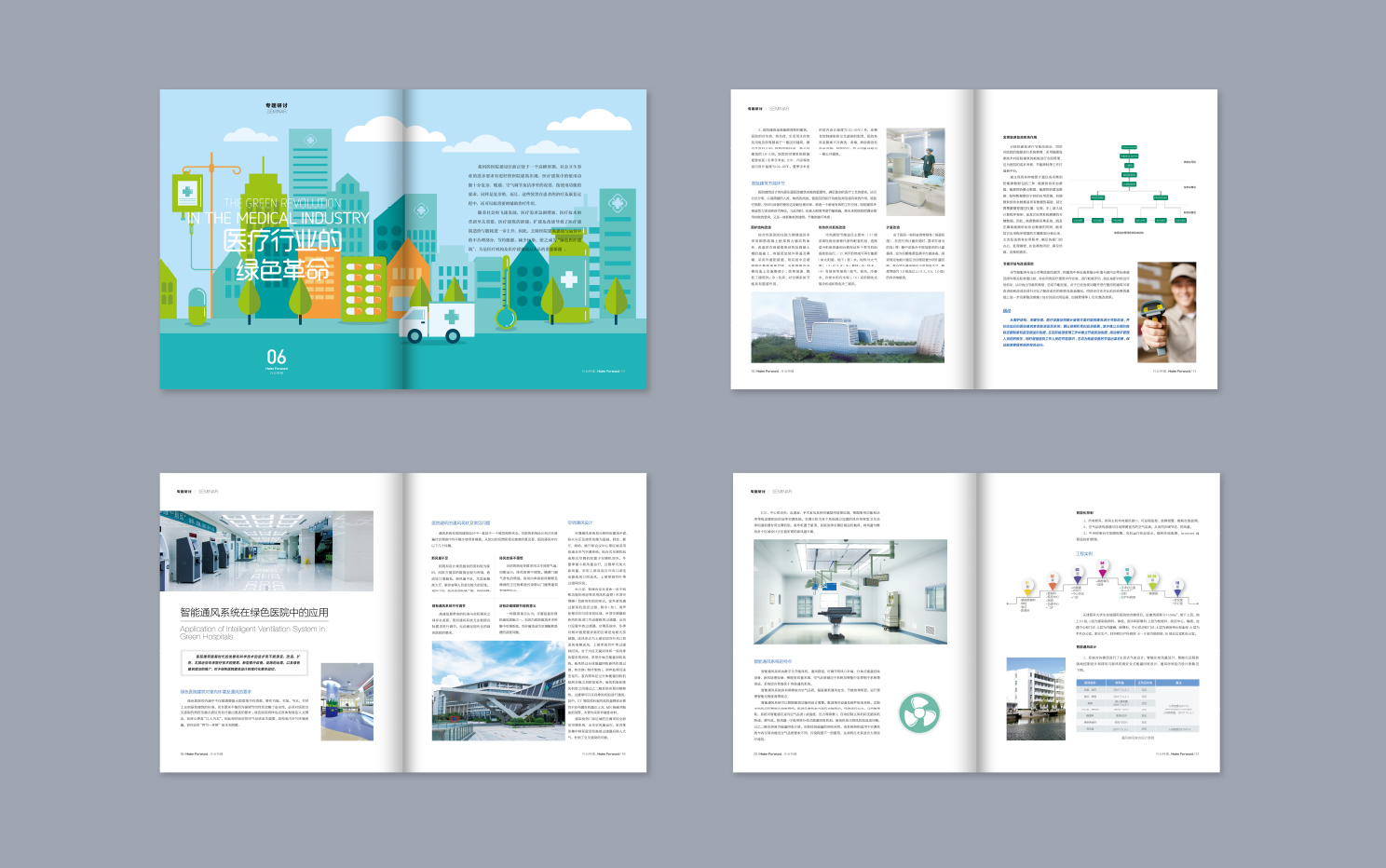This screenshot has width=1386, height=868.
Task: Click the heading '智能通风系统在绿色医院中的应用'
Action: click(254, 612)
